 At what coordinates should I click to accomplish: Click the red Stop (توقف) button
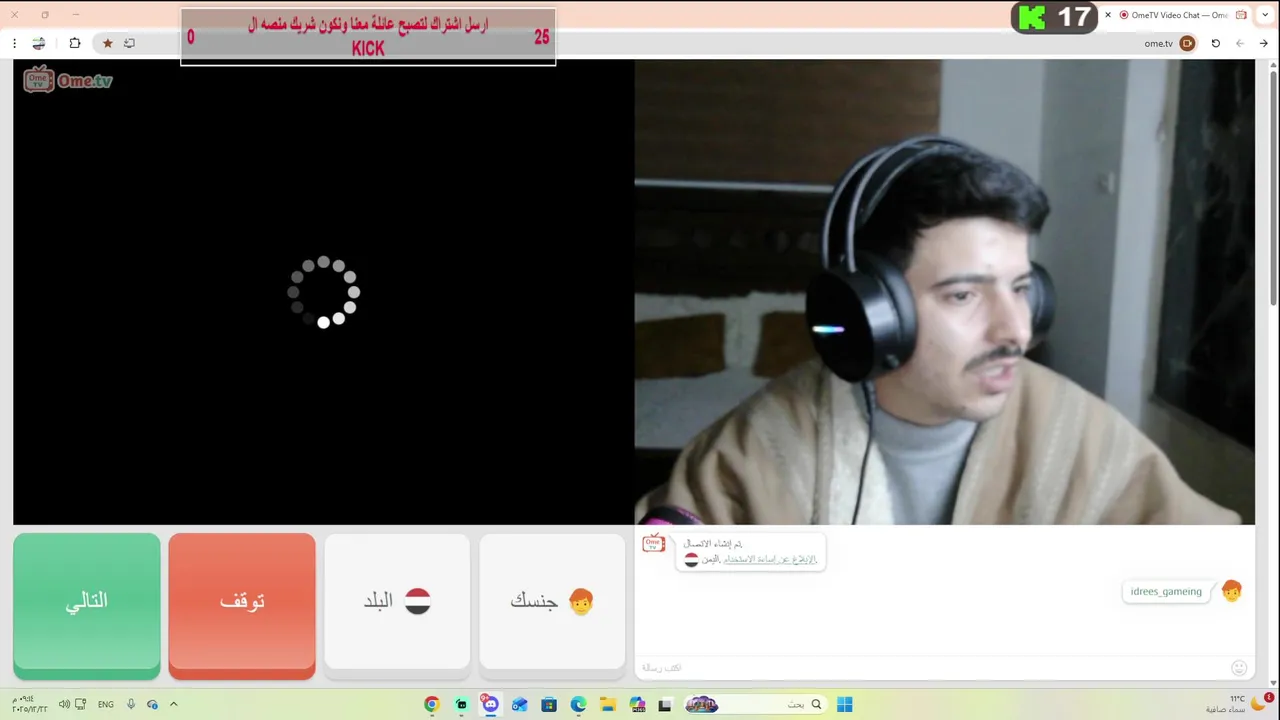point(242,606)
